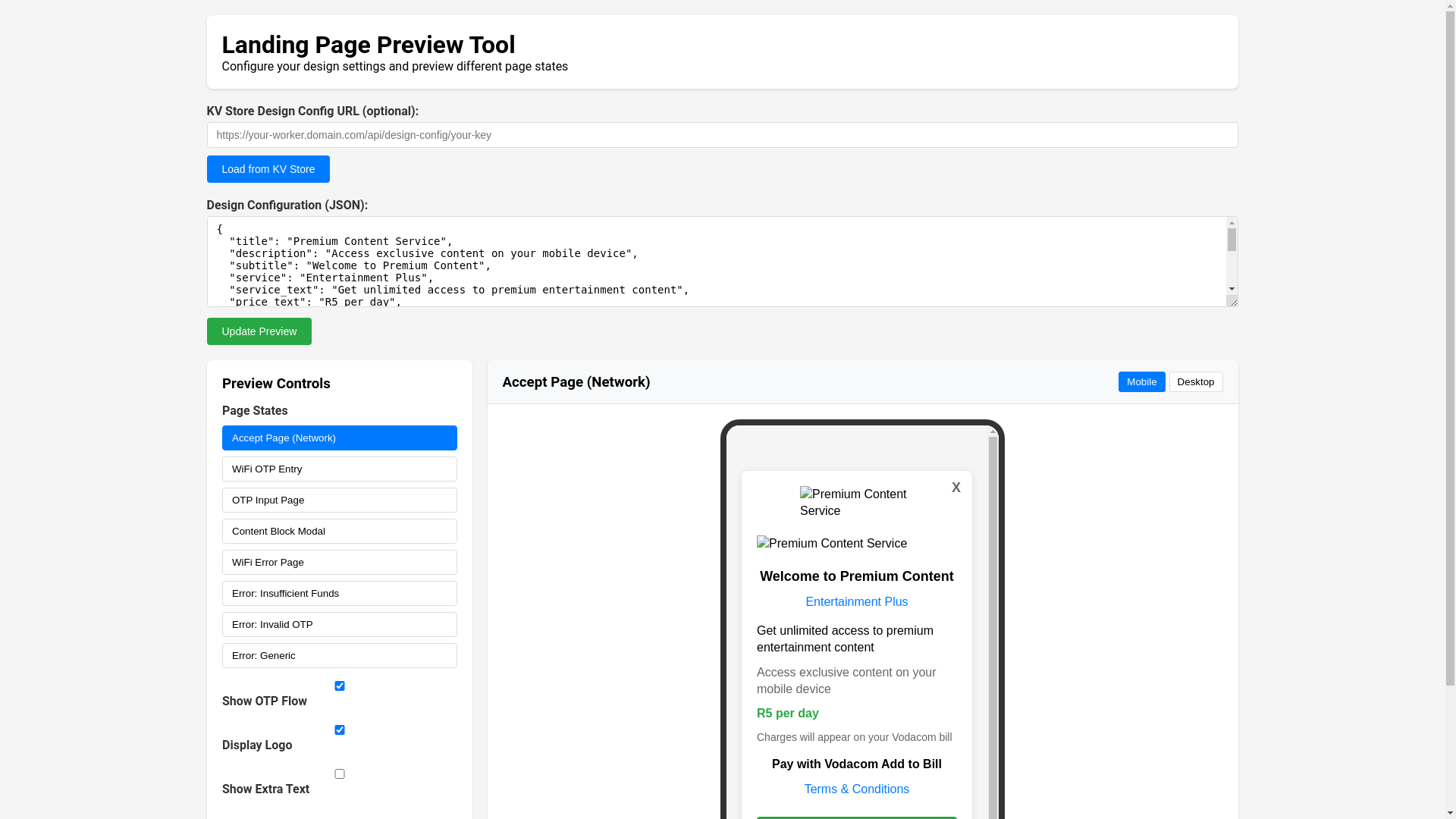
Task: Close the preview modal with X
Action: pyautogui.click(x=955, y=488)
